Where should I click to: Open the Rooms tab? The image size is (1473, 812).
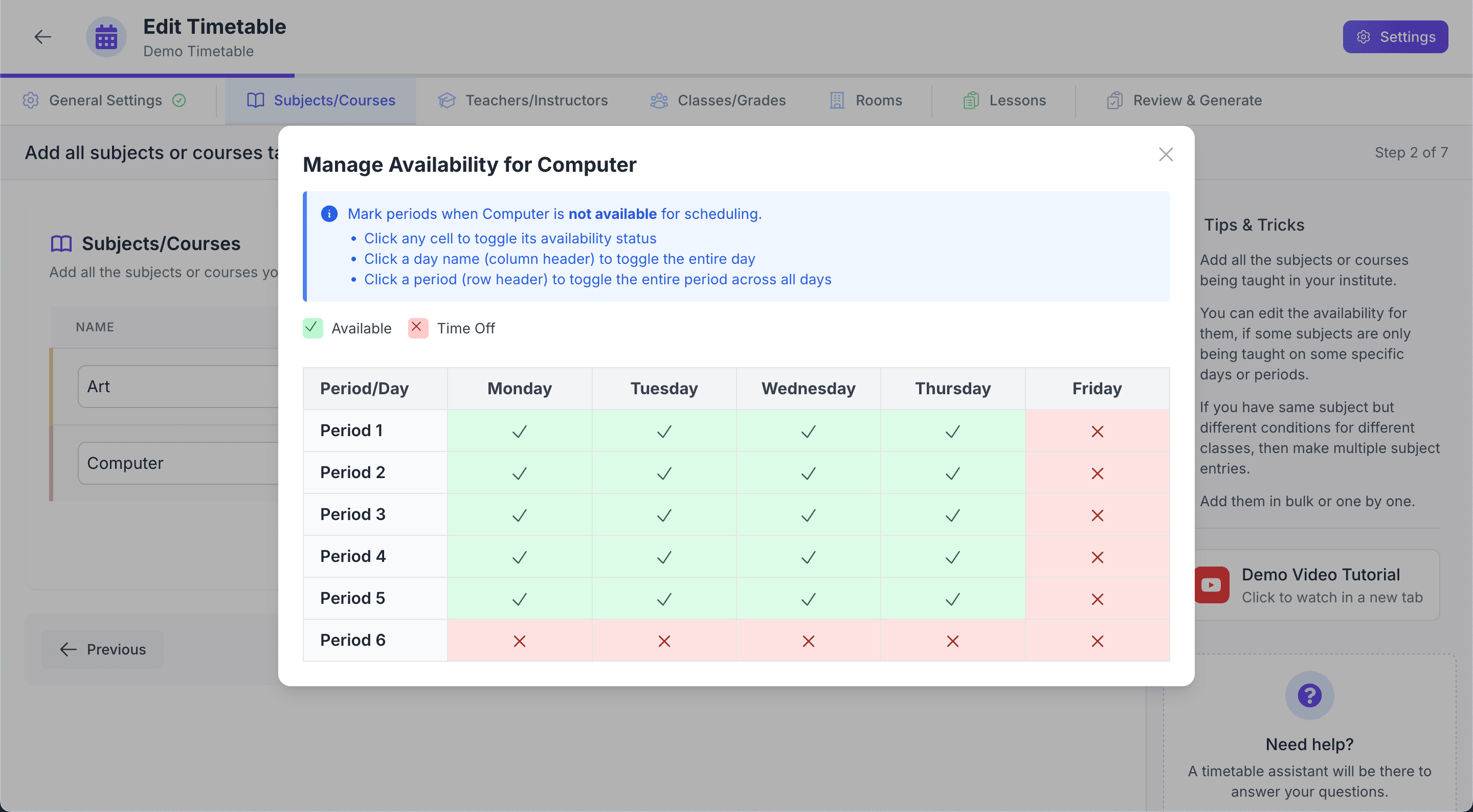click(866, 100)
